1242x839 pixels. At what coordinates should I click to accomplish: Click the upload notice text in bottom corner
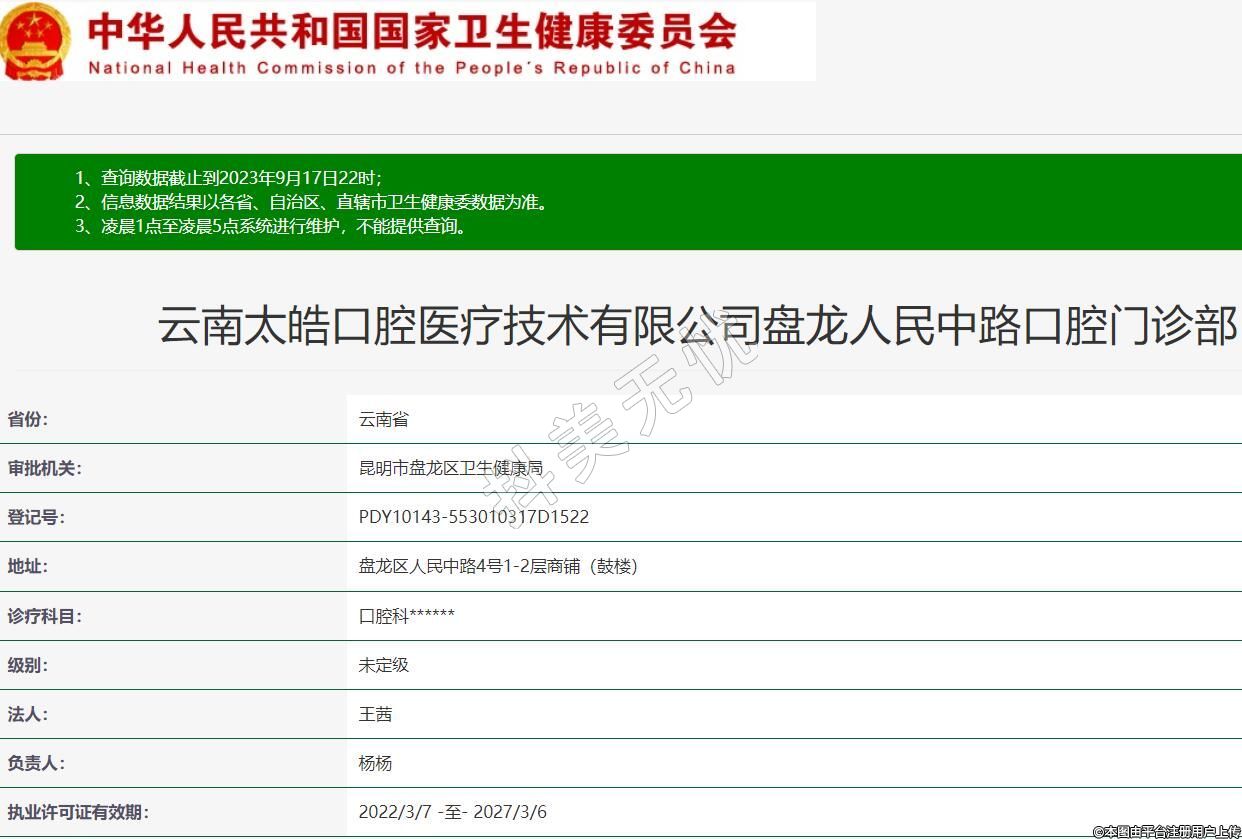tap(1166, 831)
